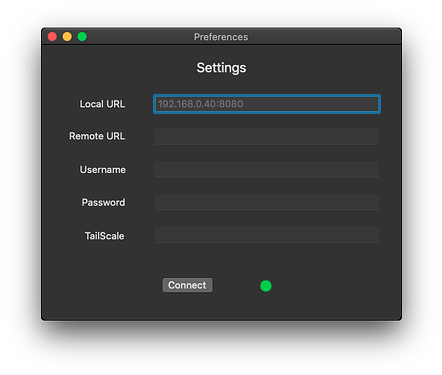Select the Password label
This screenshot has width=442, height=375.
pos(103,202)
